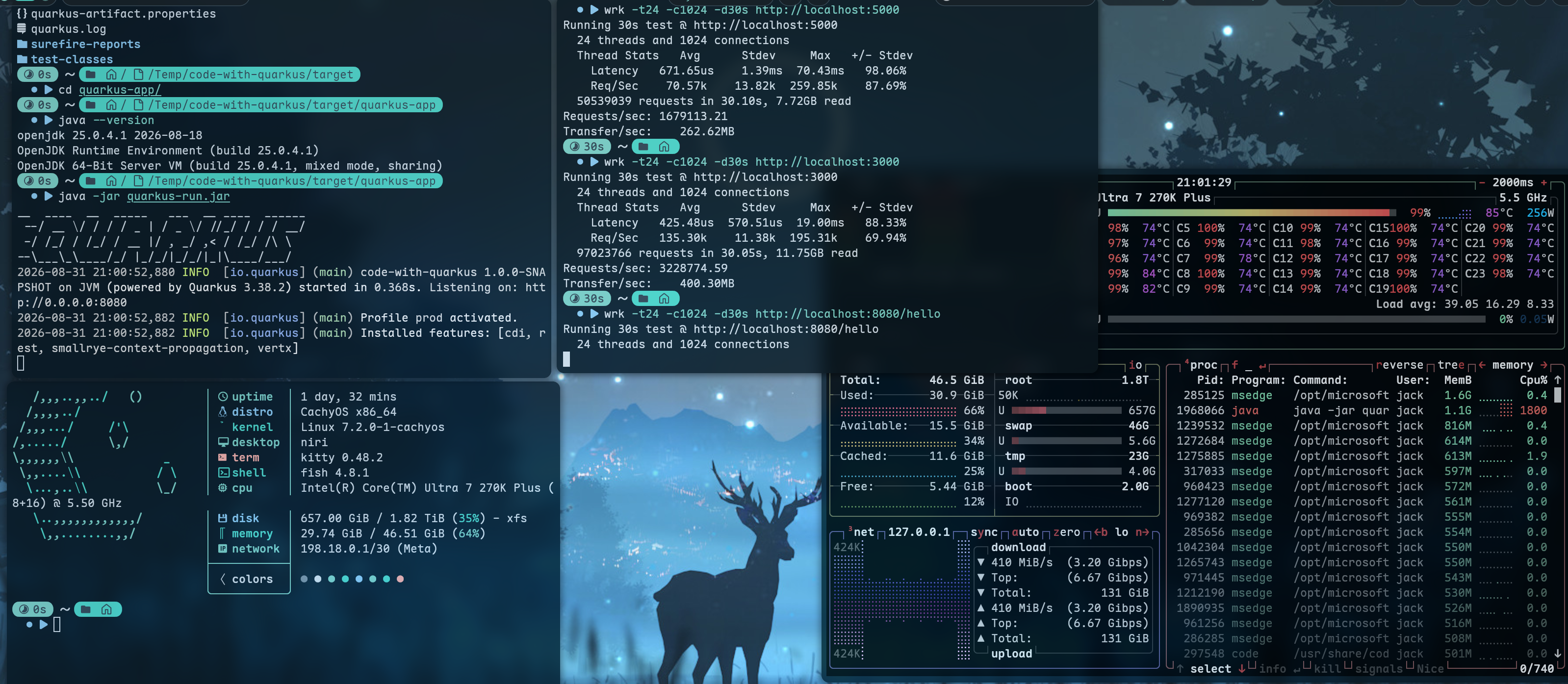1568x684 pixels.
Task: Click the play arrow before java --version
Action: tap(49, 120)
